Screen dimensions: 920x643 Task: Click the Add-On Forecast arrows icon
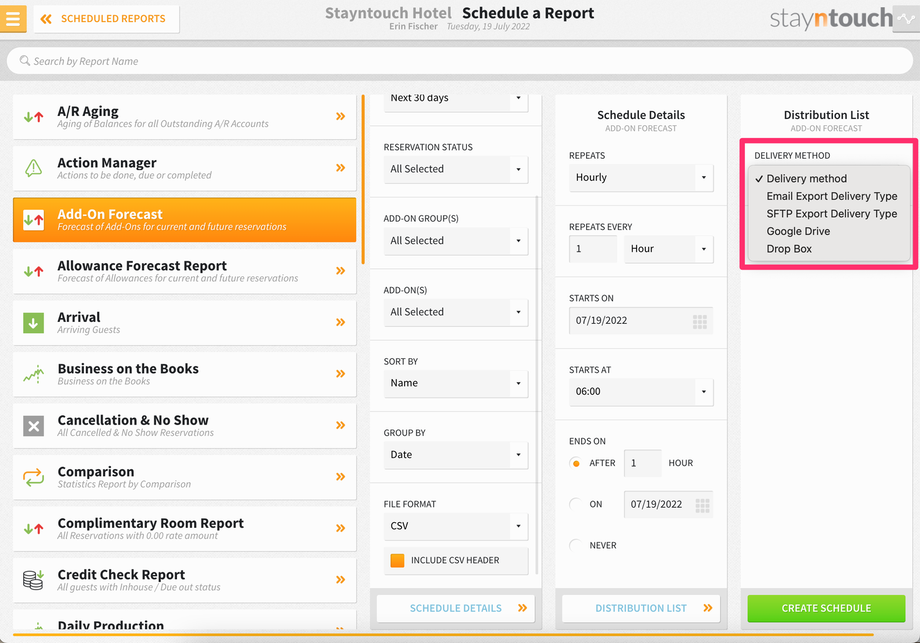click(33, 220)
